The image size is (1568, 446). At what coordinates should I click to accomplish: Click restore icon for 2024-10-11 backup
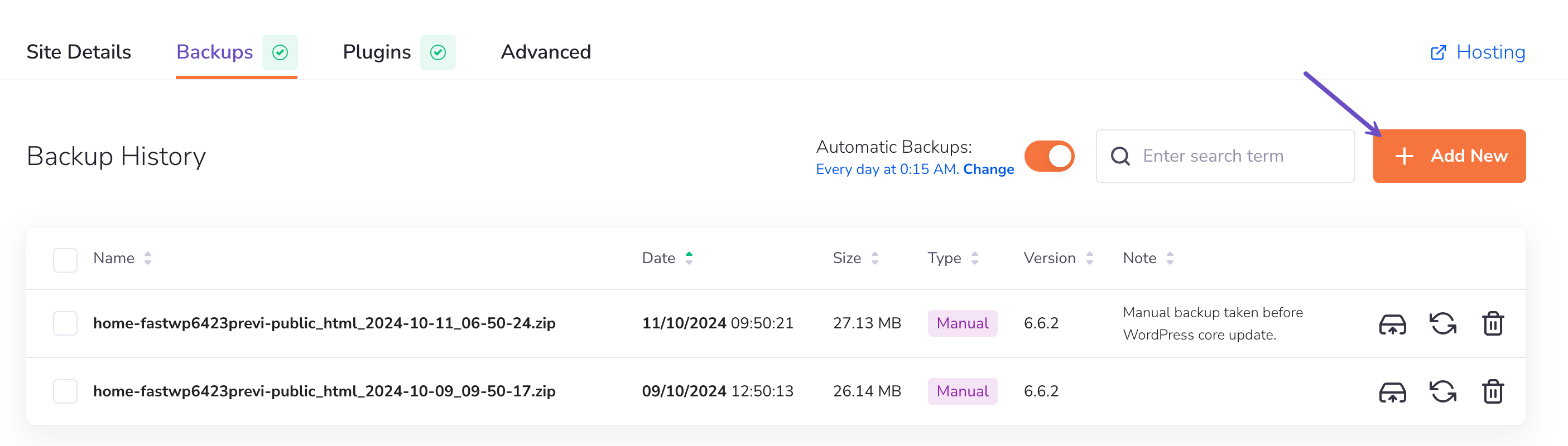tap(1442, 324)
